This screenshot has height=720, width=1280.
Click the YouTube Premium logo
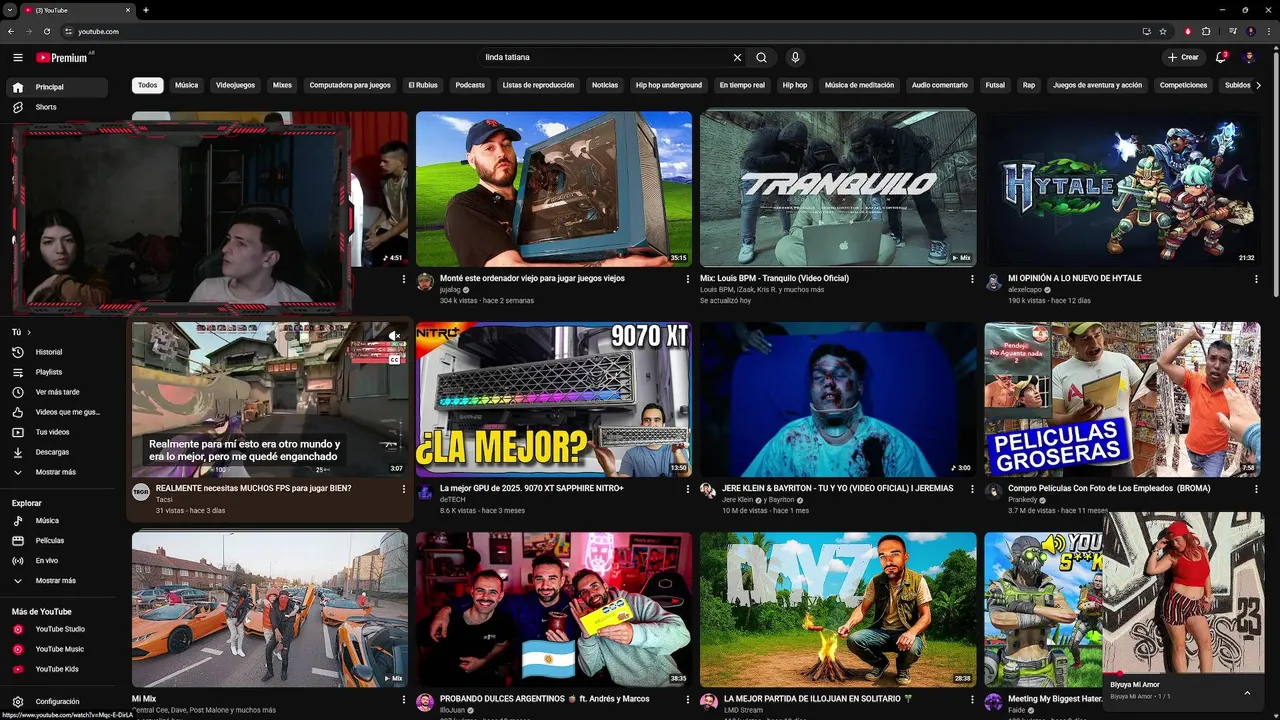[x=62, y=58]
